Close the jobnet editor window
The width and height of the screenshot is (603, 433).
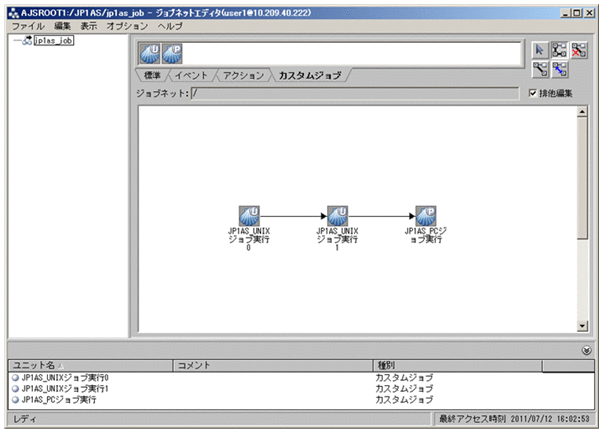590,13
